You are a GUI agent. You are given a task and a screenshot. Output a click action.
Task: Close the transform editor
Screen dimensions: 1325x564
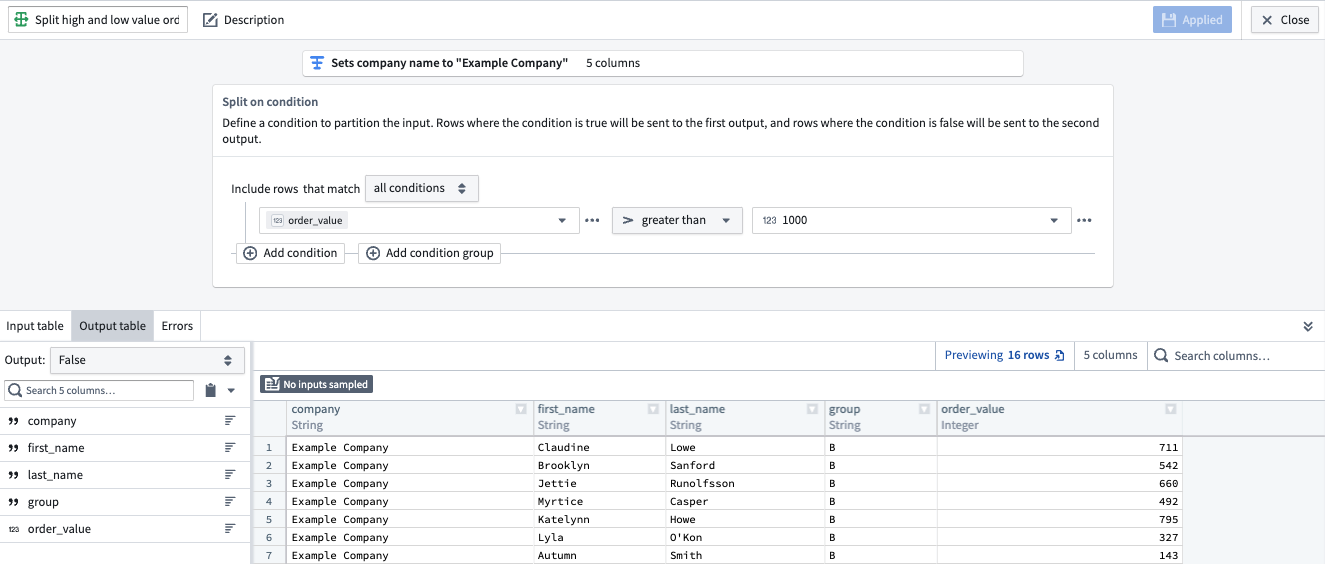coord(1285,20)
